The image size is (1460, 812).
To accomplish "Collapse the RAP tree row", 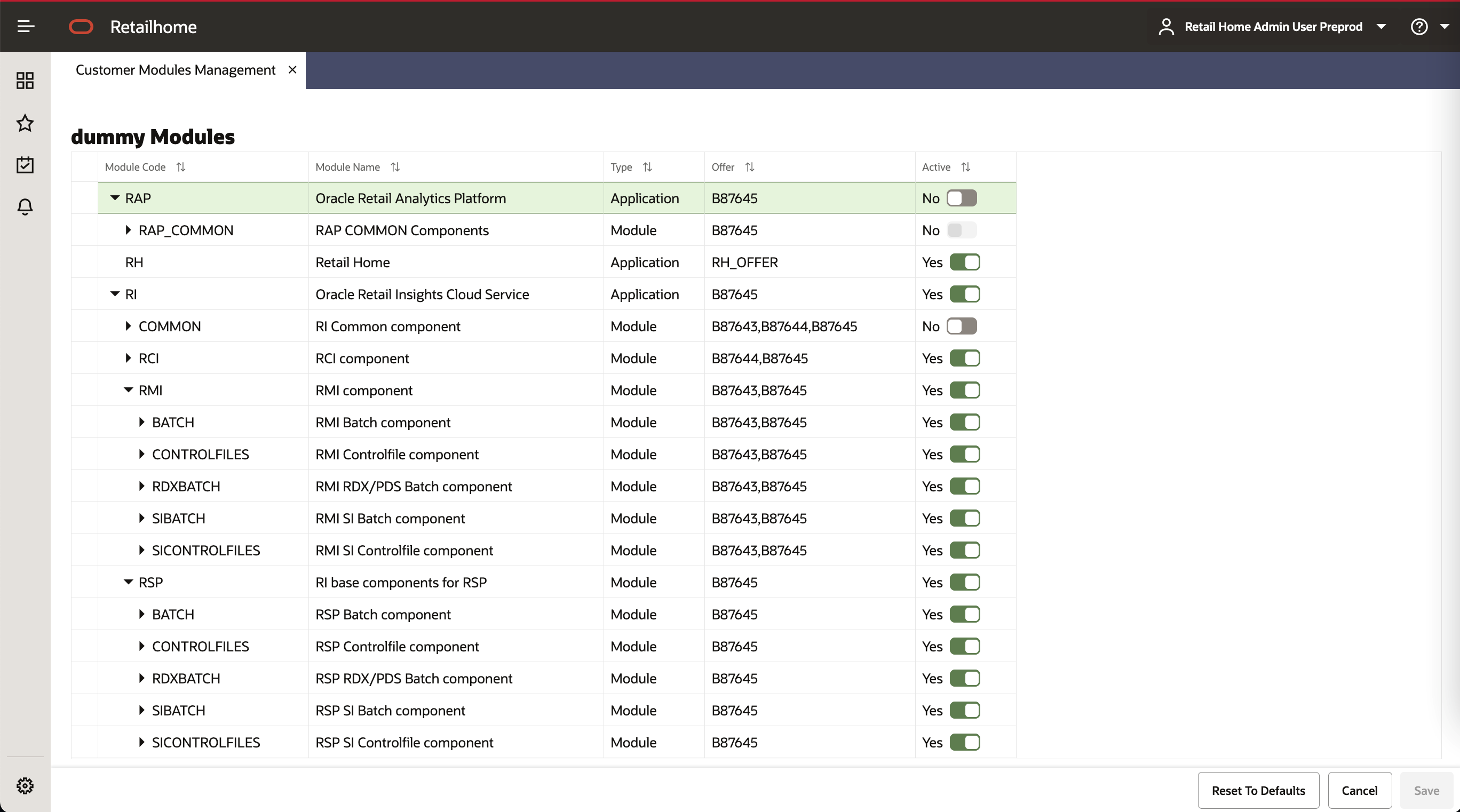I will click(115, 198).
